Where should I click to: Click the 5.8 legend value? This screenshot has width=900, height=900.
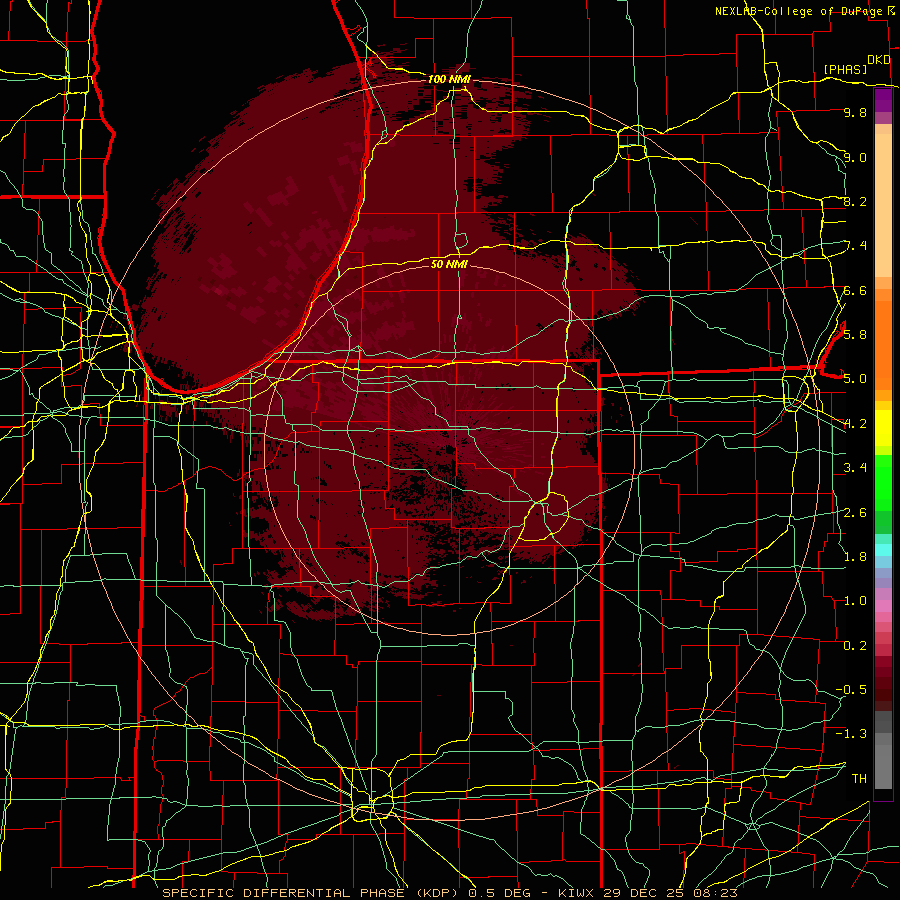(x=855, y=334)
